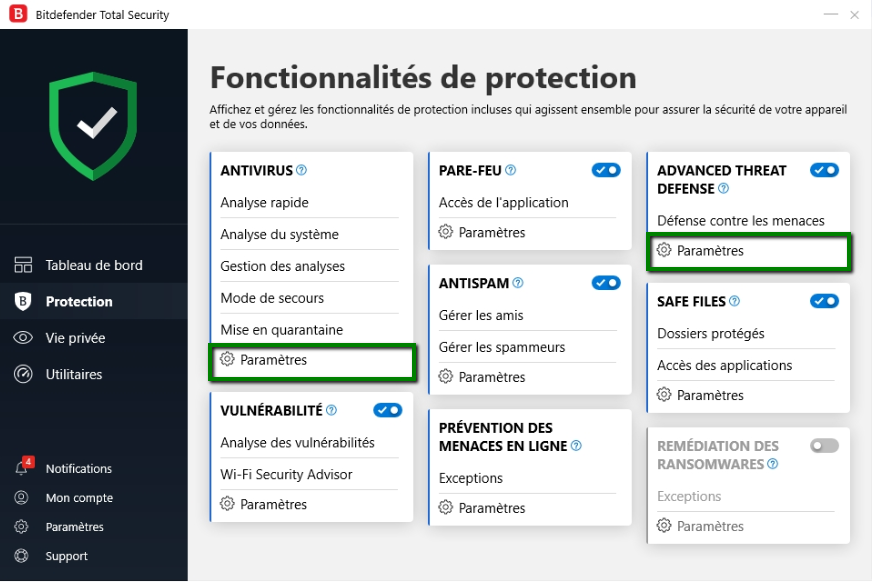Disable the Antispam toggle switch

[606, 283]
